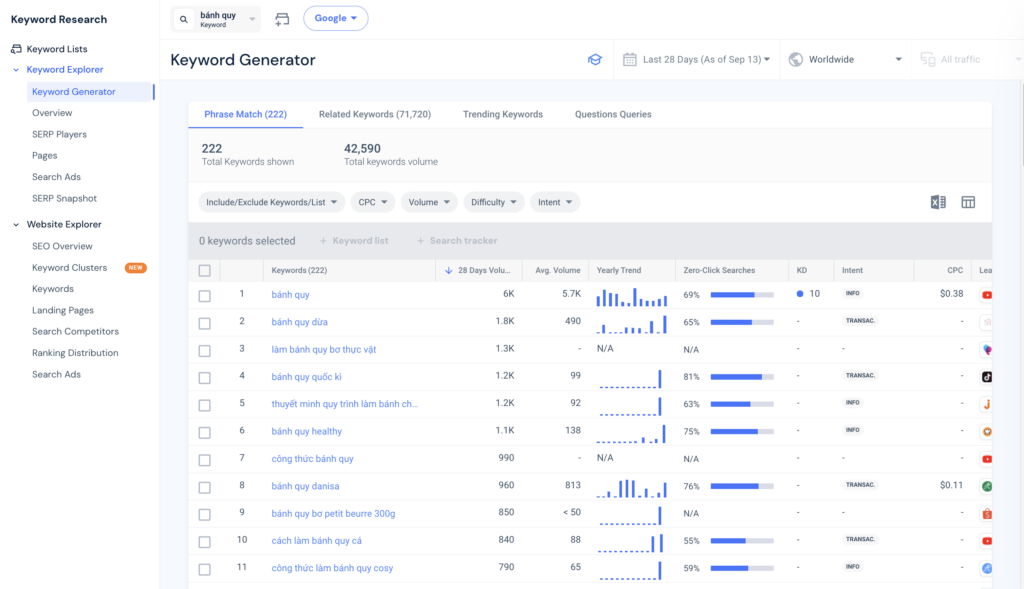This screenshot has height=589, width=1024.
Task: Click the YouTube icon in bánh quy row
Action: click(x=986, y=295)
